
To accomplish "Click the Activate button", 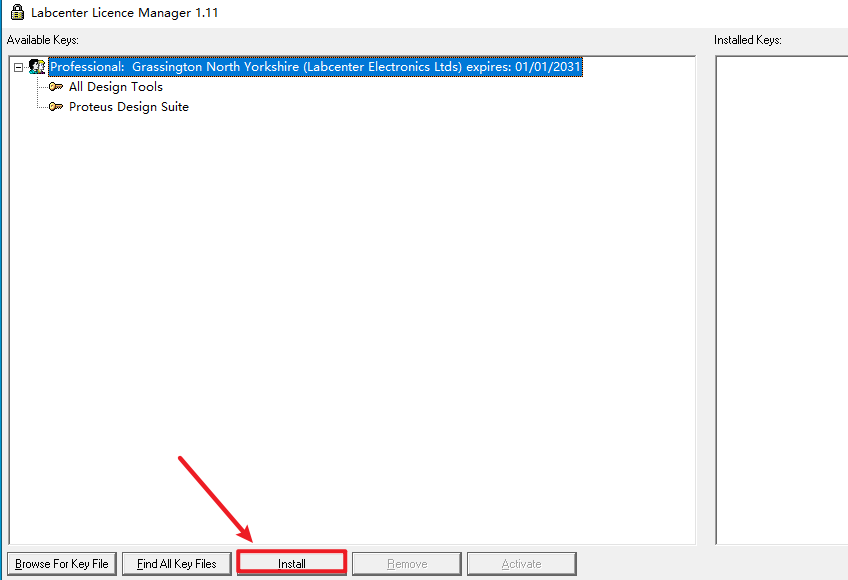I will tap(522, 564).
